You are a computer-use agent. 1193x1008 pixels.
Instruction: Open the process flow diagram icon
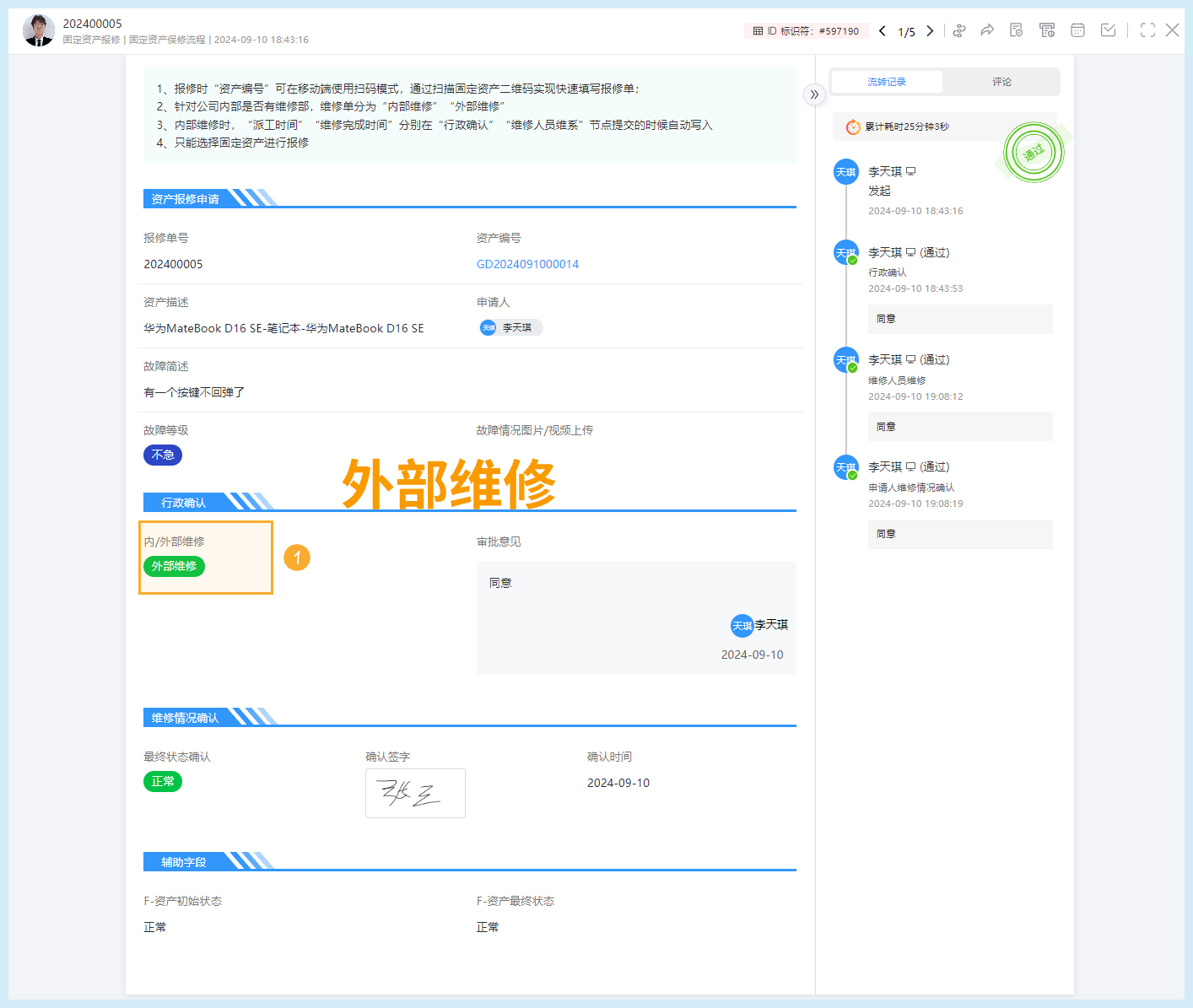(959, 30)
